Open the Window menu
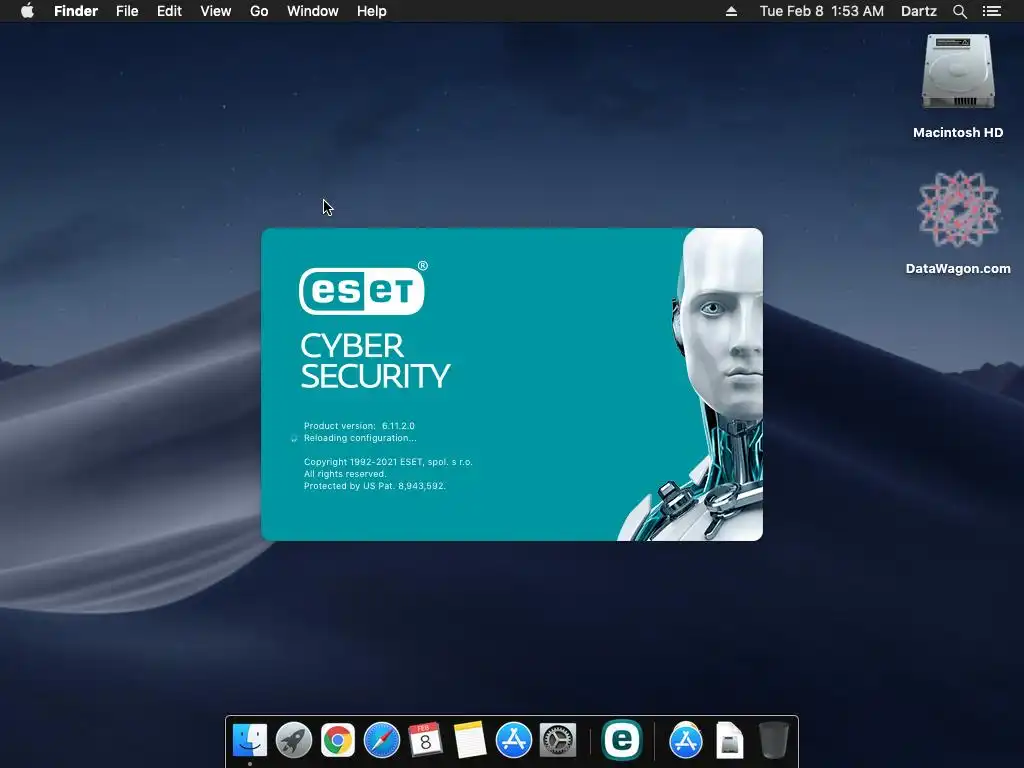Image resolution: width=1024 pixels, height=768 pixels. point(313,11)
